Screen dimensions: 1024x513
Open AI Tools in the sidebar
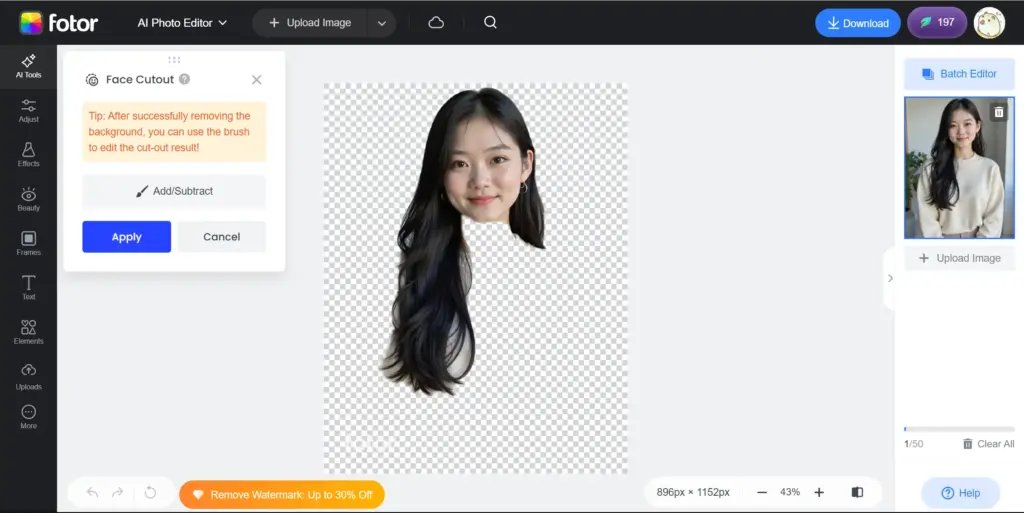[x=28, y=67]
